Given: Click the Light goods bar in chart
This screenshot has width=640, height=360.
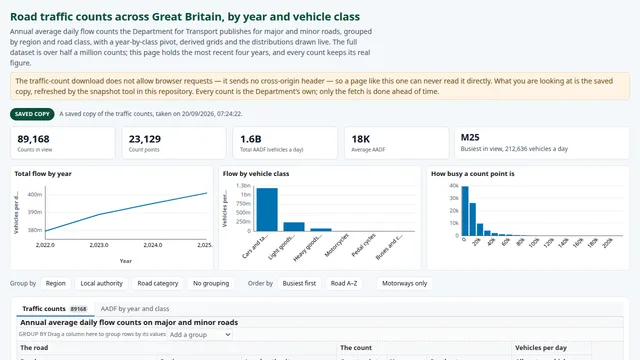Looking at the screenshot, I should click(x=294, y=227).
